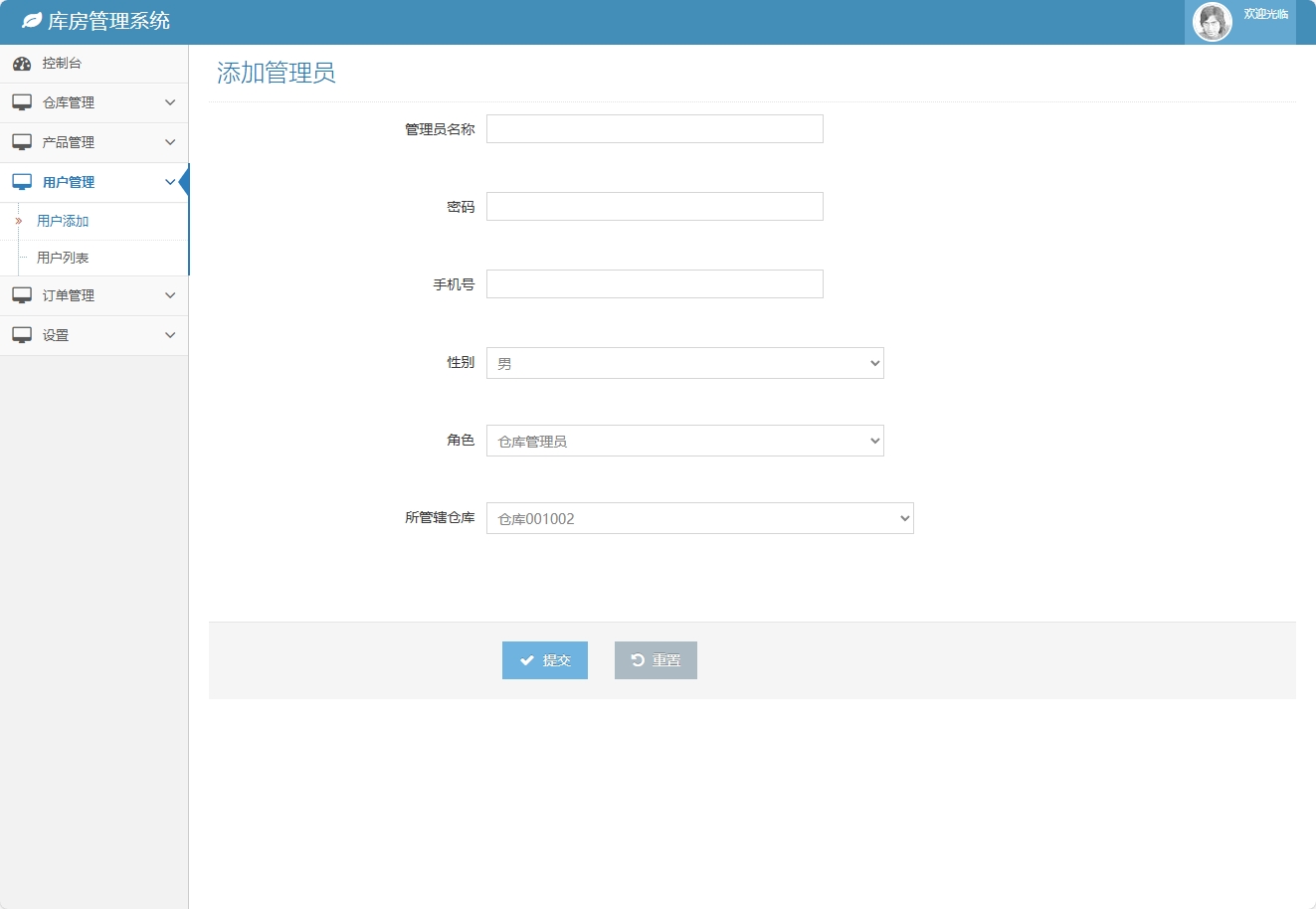Open the 性别 gender dropdown

coord(684,363)
